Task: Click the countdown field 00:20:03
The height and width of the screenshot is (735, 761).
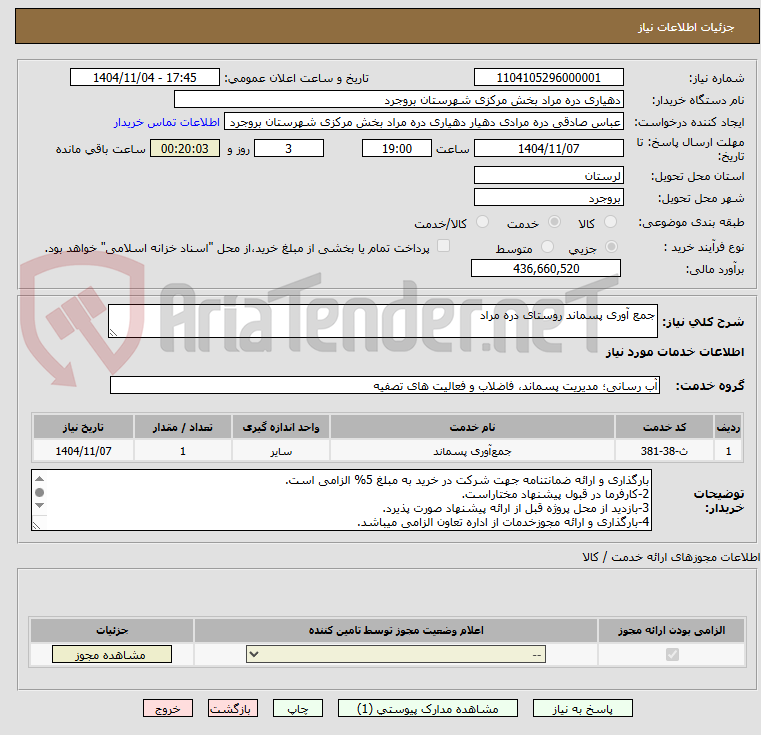Action: pyautogui.click(x=184, y=148)
